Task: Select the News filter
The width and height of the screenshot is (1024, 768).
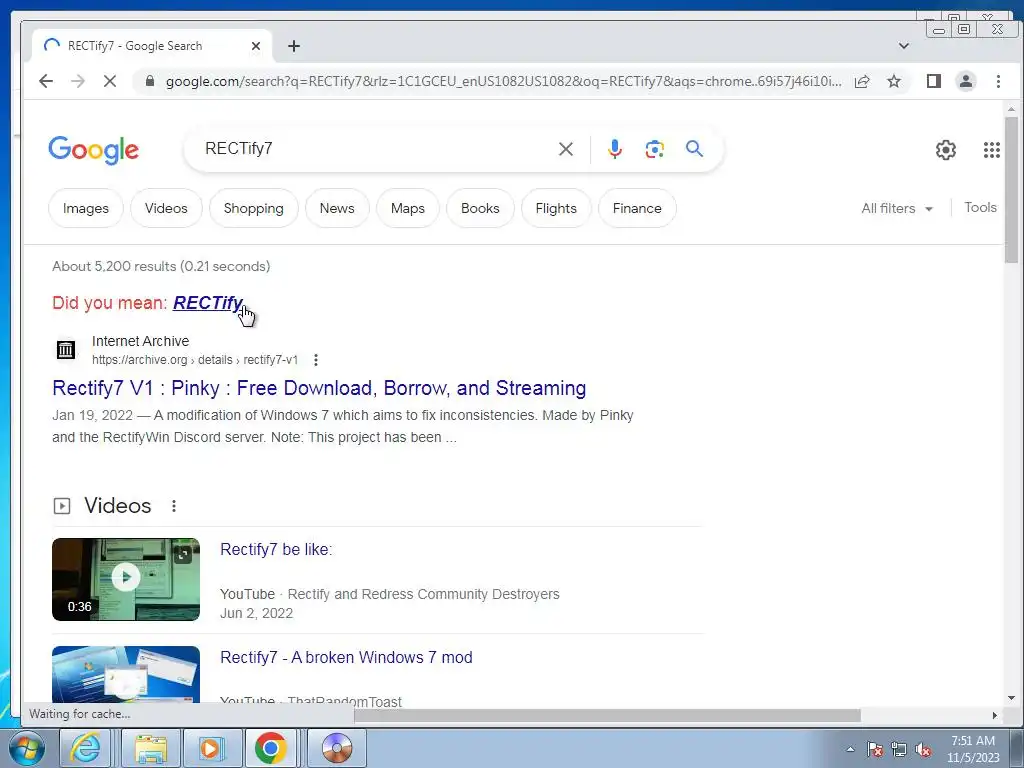Action: click(x=337, y=208)
